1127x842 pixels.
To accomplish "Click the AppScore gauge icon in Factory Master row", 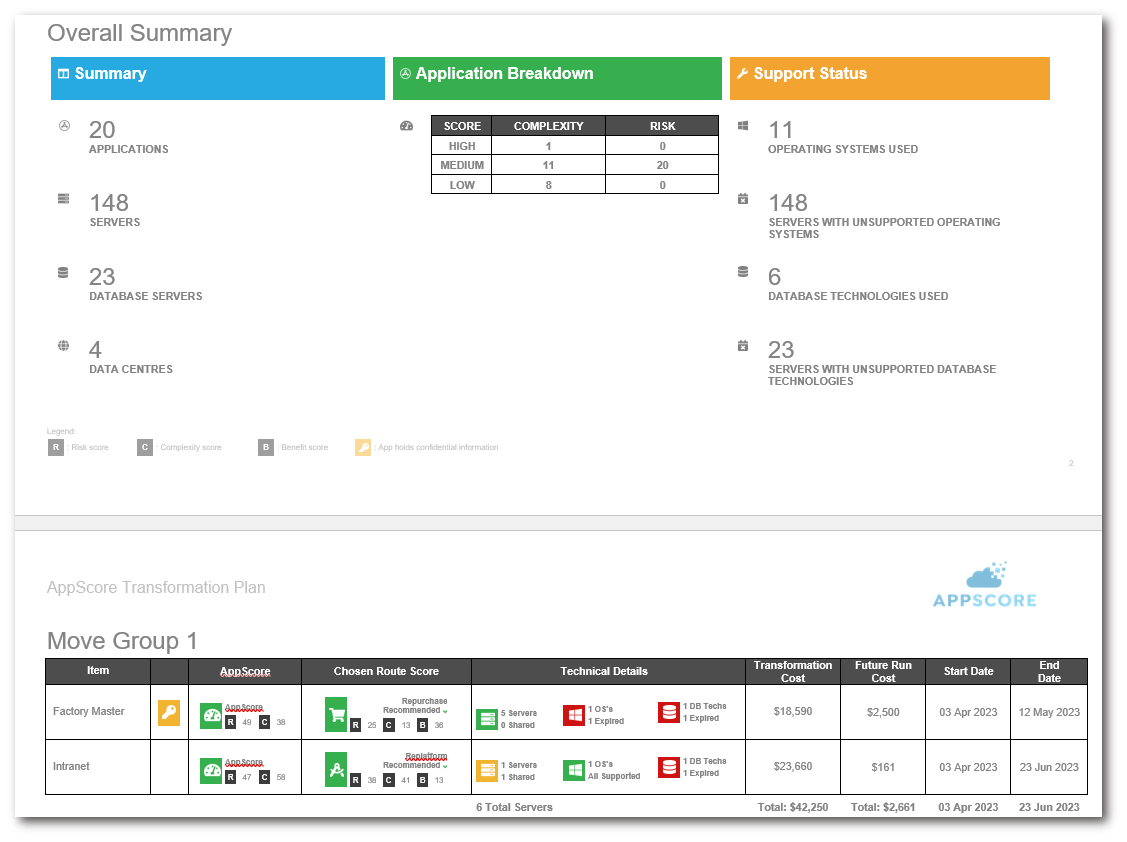I will pos(211,714).
